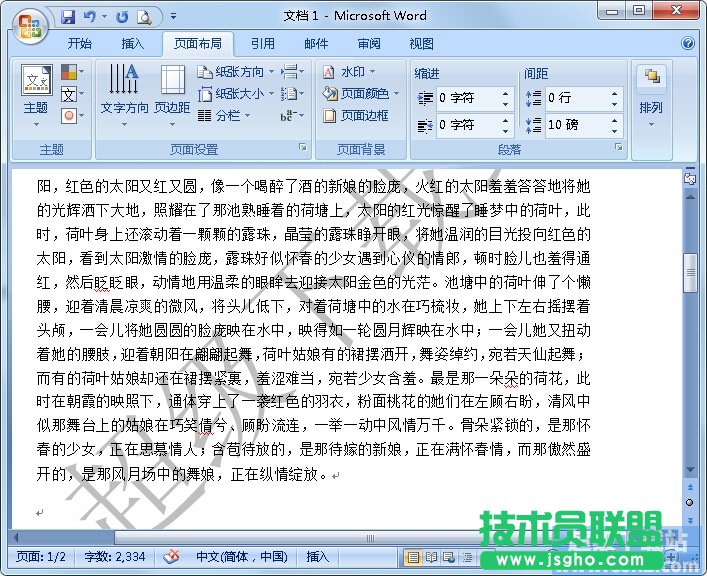This screenshot has height=576, width=707.
Task: Click the 字数: 2,334 word count button
Action: (116, 557)
